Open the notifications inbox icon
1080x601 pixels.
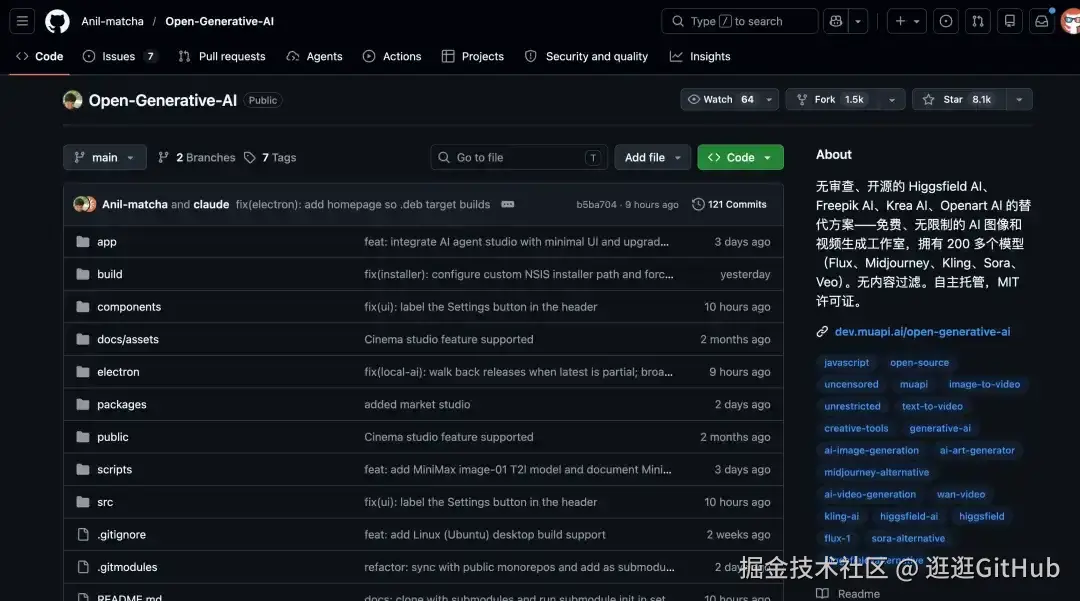1041,21
